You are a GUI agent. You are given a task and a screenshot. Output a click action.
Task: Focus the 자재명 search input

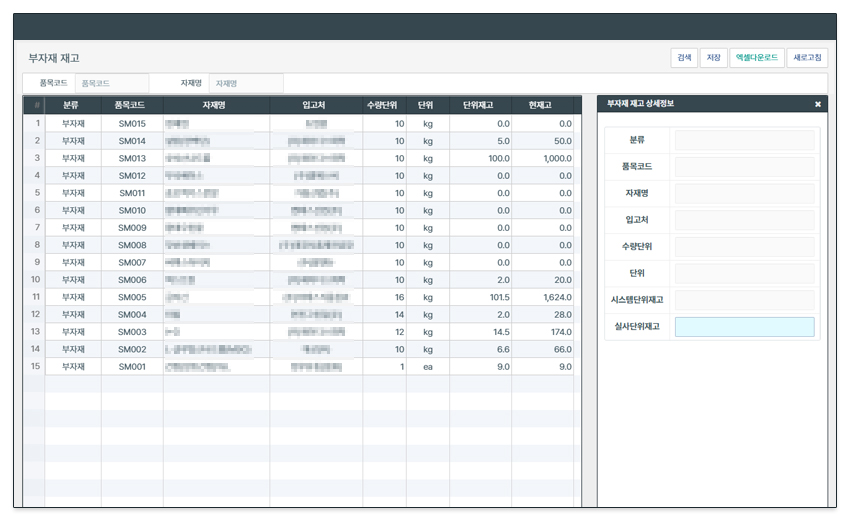pyautogui.click(x=245, y=83)
